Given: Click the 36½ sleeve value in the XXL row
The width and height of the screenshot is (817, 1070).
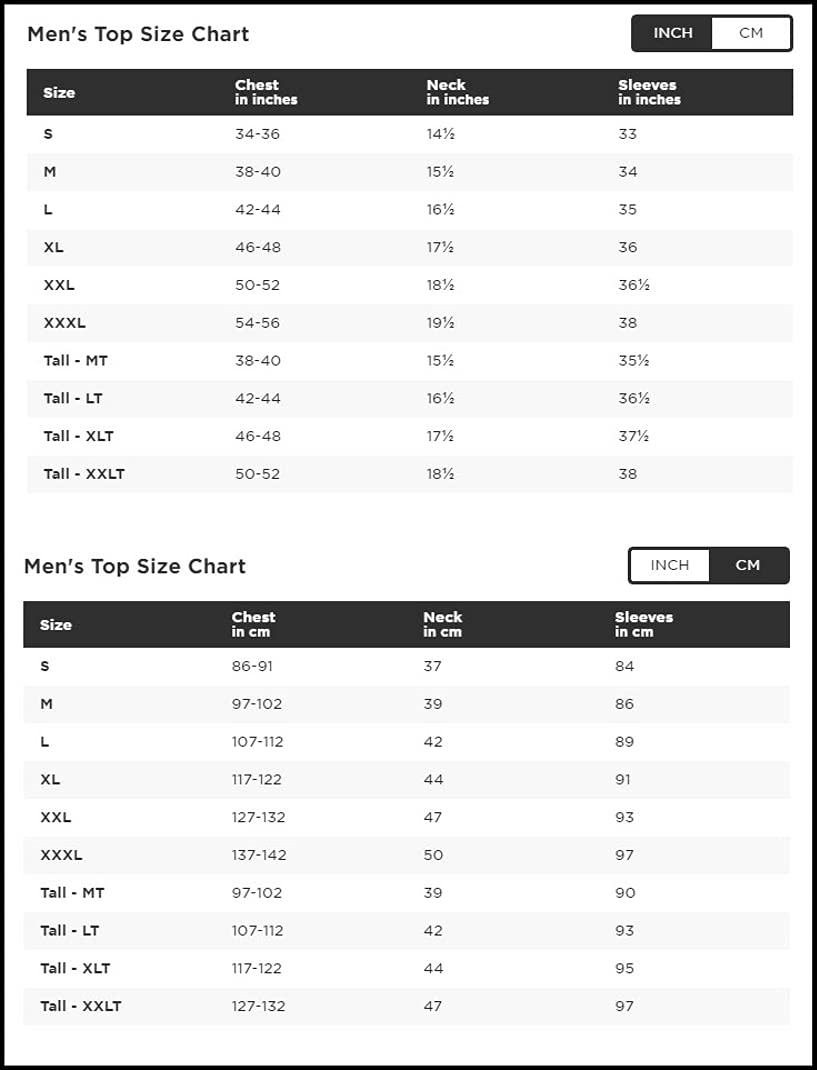Looking at the screenshot, I should click(x=633, y=285).
